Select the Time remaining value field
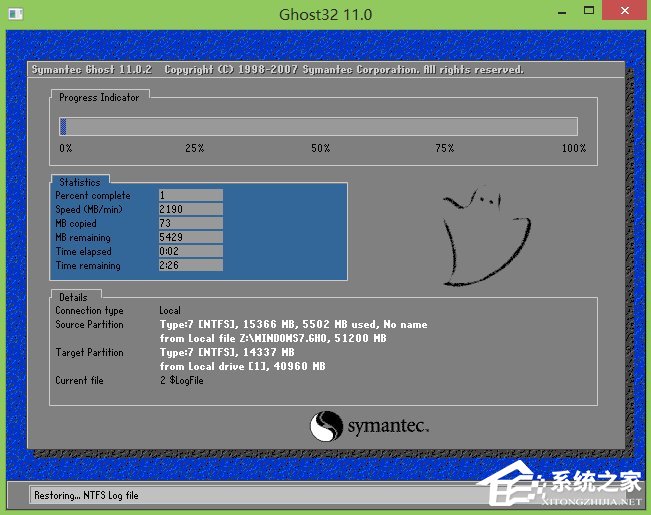 [x=190, y=265]
